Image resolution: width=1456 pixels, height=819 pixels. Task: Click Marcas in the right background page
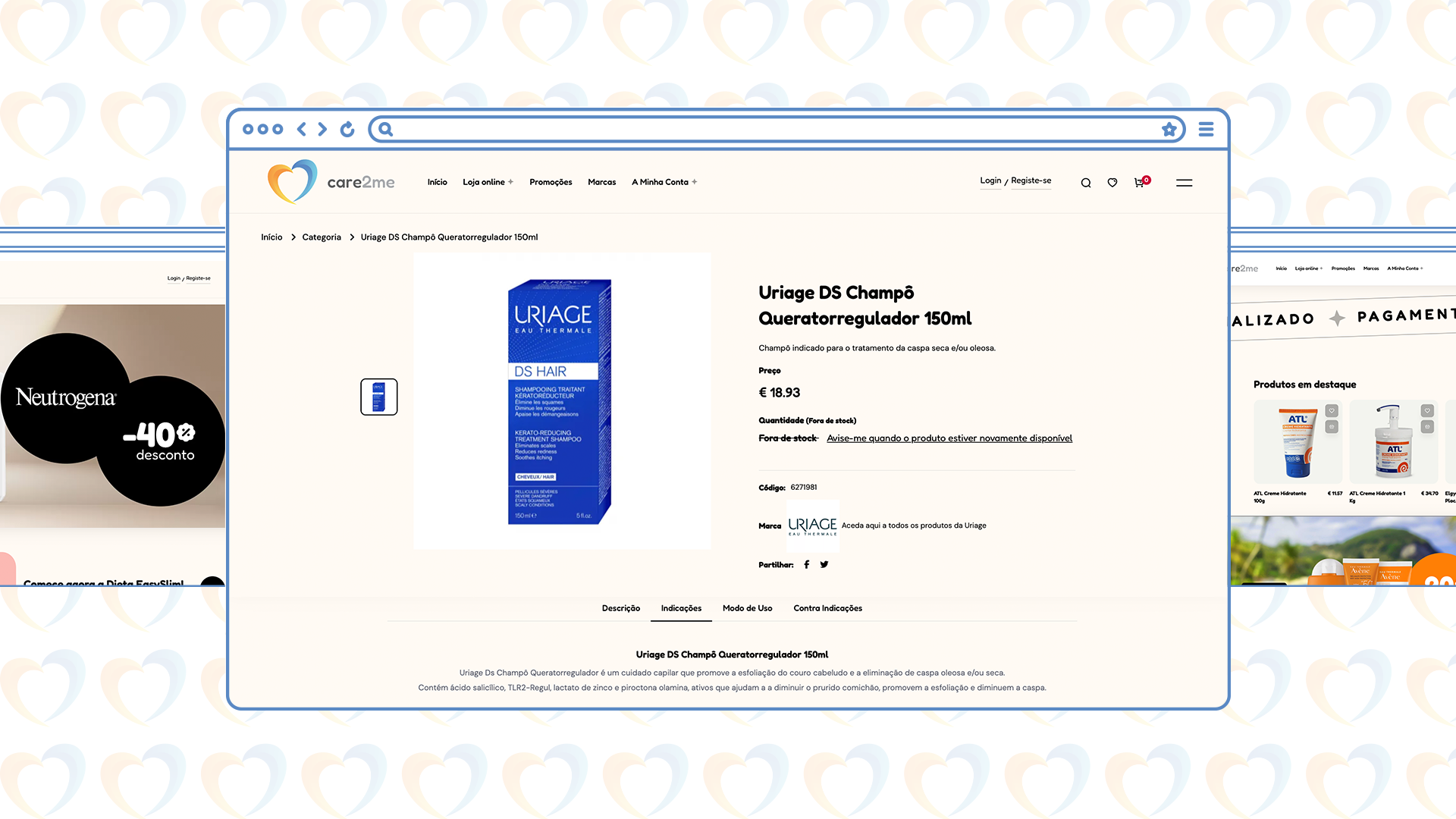[x=1371, y=268]
